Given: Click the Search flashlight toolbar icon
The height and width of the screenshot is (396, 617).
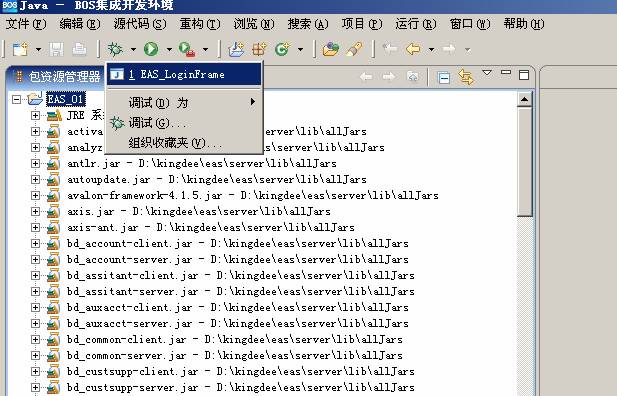Looking at the screenshot, I should [354, 49].
